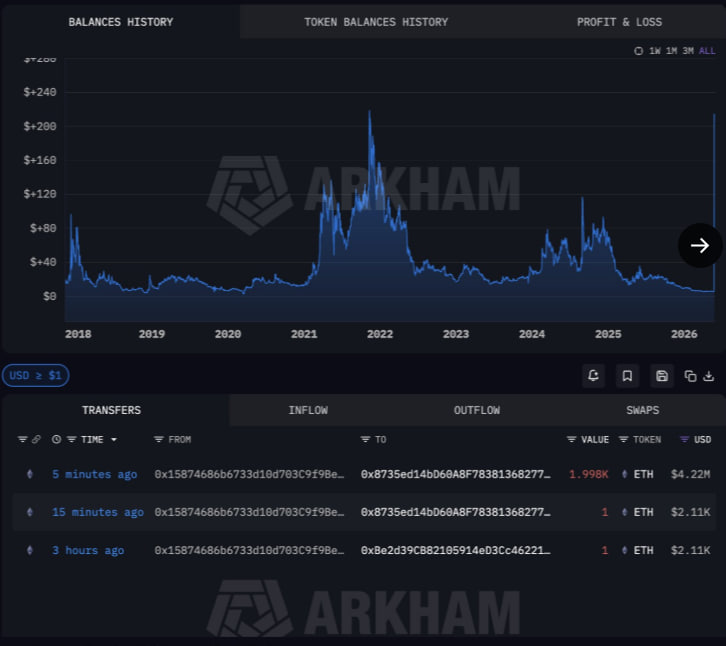Click the save (floppy disk) icon
The image size is (726, 646).
point(662,376)
